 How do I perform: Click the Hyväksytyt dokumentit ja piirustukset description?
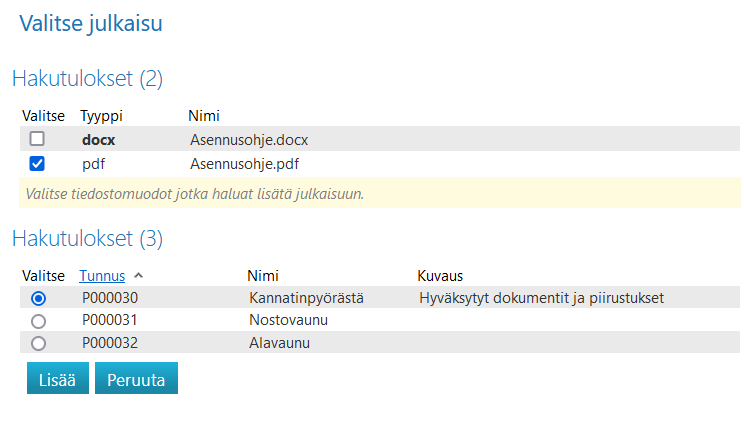(543, 298)
